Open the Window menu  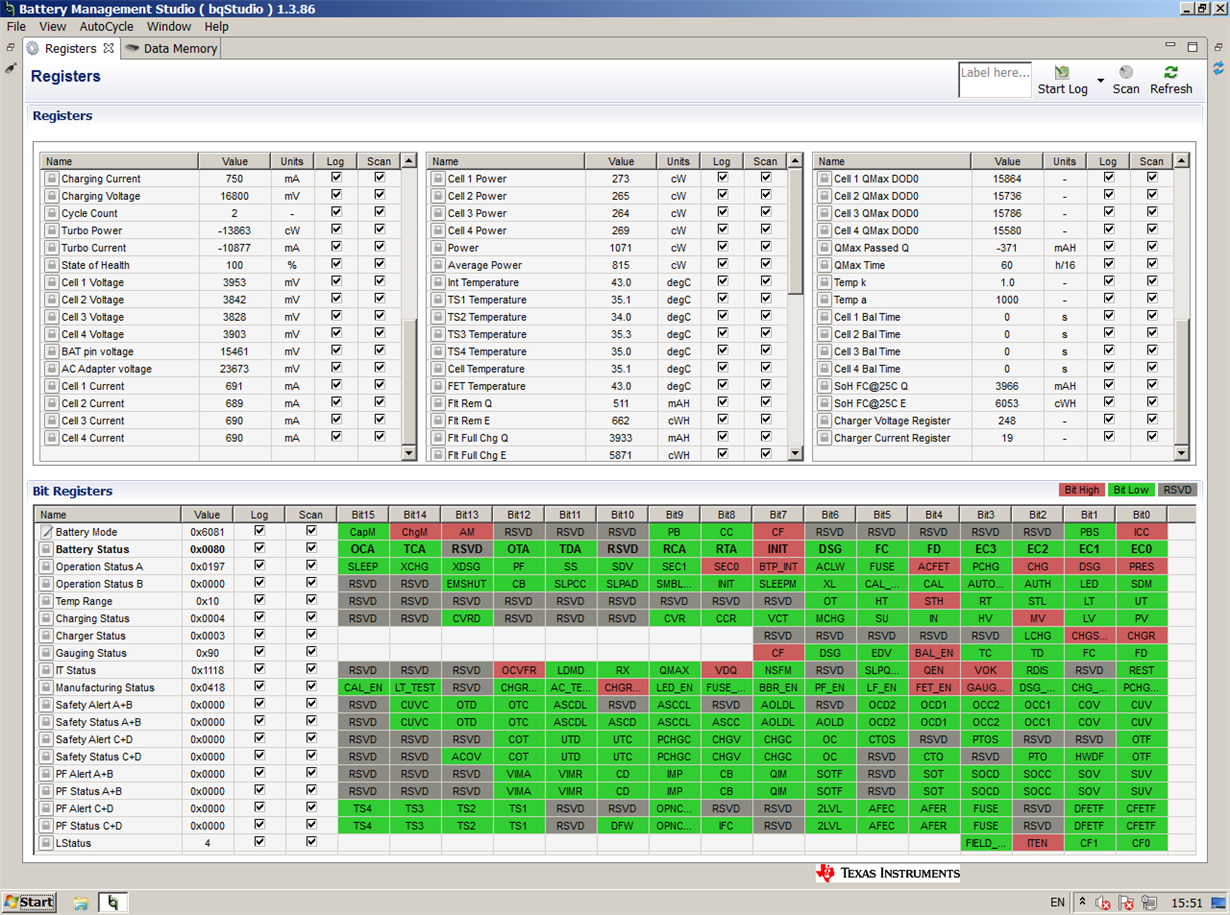(169, 27)
